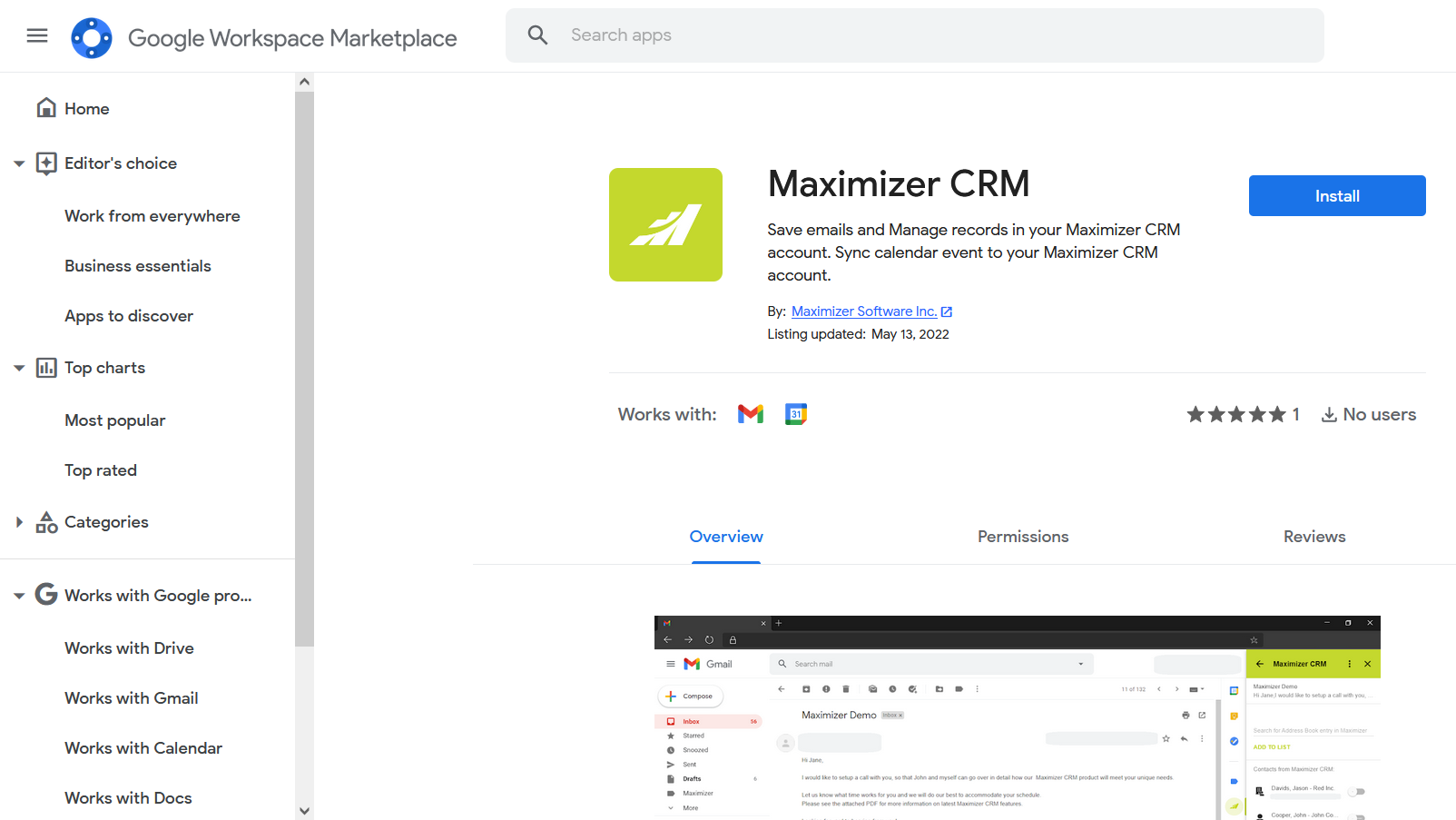
Task: Open Works with Docs filter
Action: pos(128,798)
